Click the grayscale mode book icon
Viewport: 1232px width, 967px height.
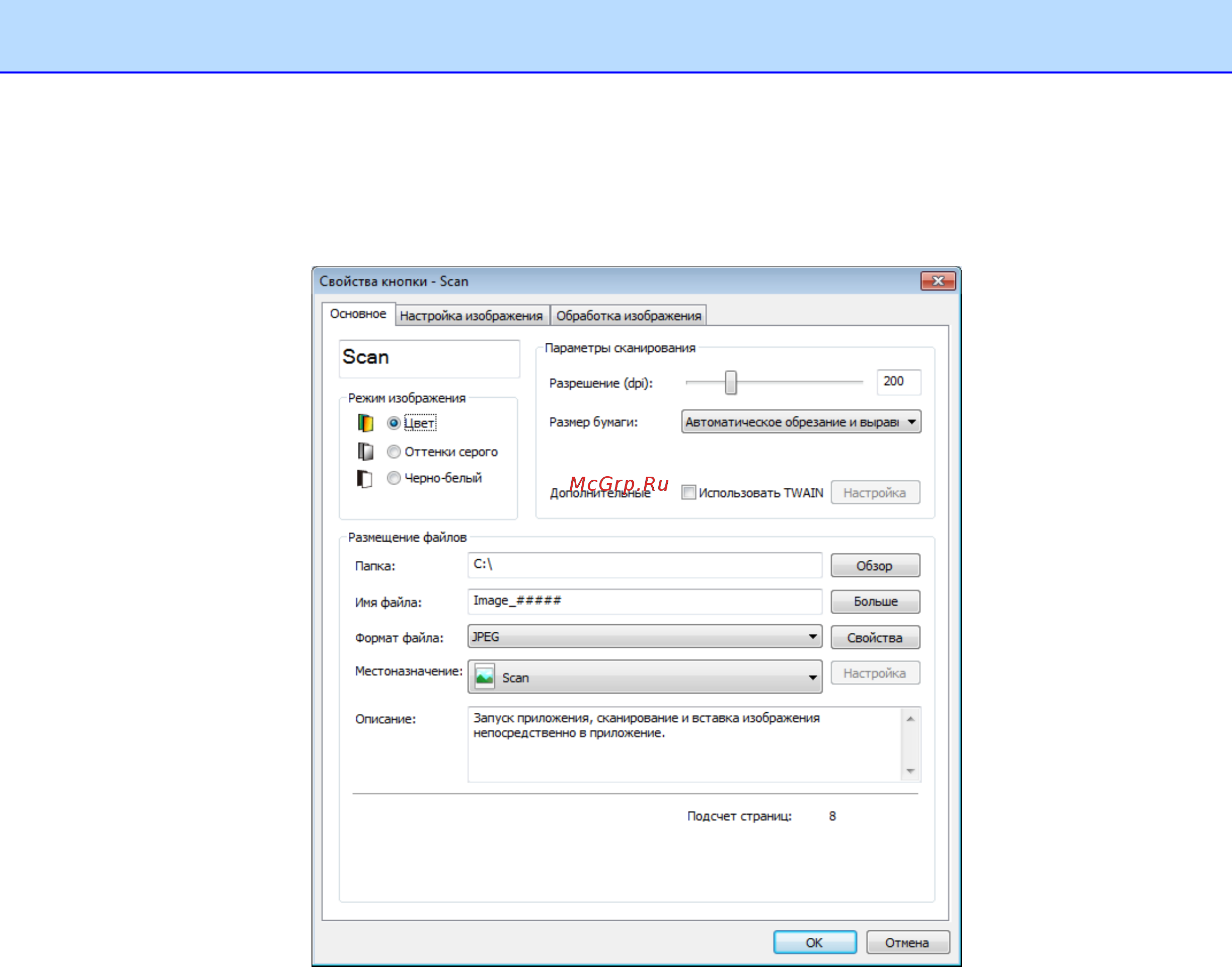coord(365,452)
